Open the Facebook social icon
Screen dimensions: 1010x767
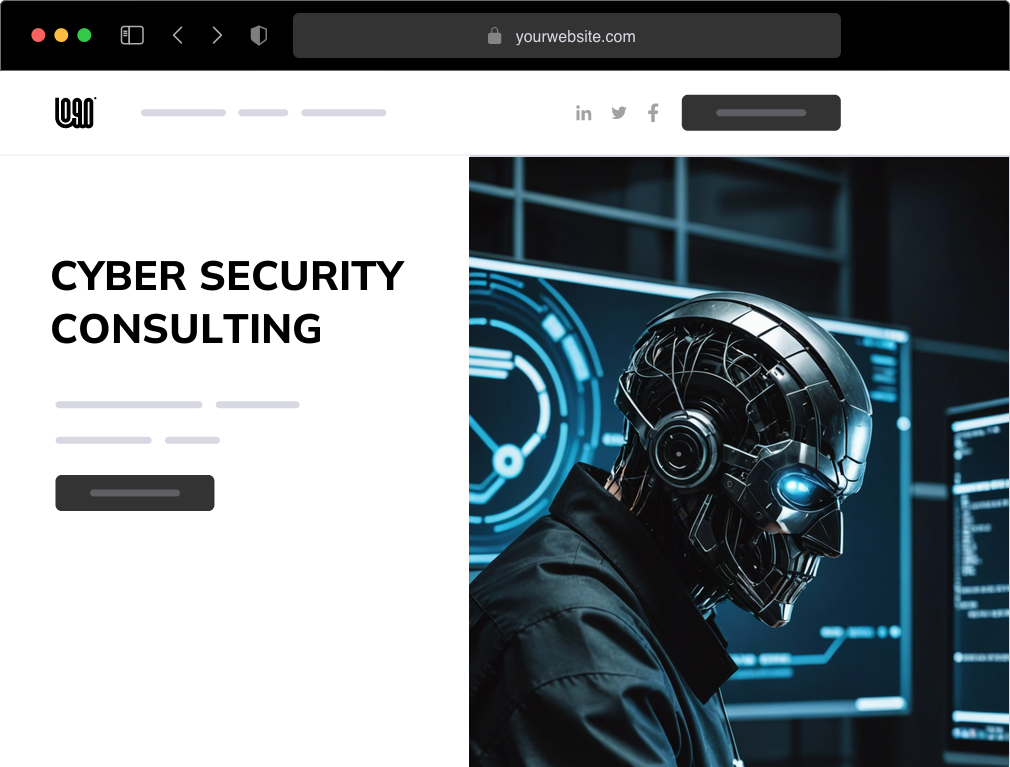[x=653, y=113]
